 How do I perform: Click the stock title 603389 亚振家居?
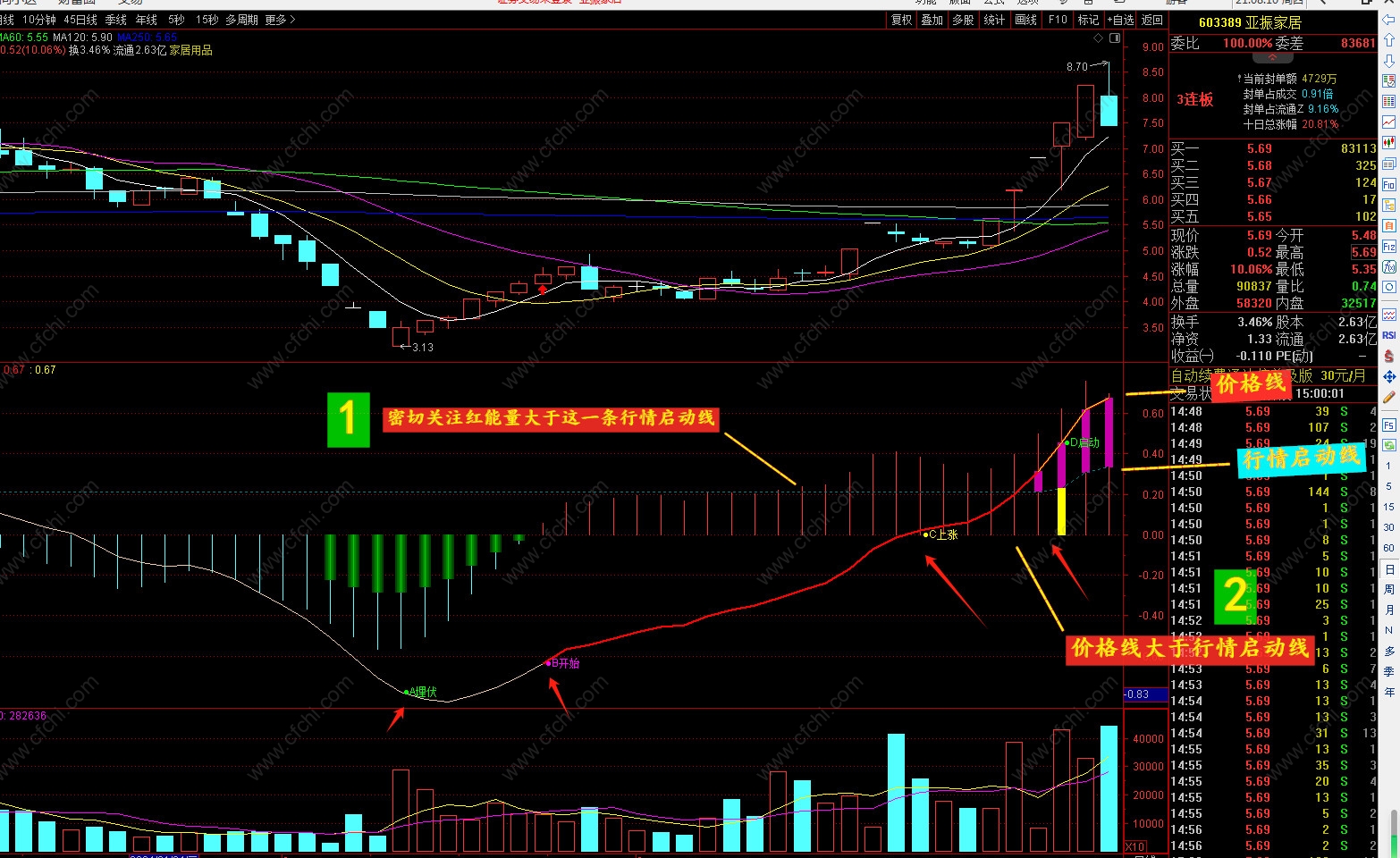coord(1249,21)
